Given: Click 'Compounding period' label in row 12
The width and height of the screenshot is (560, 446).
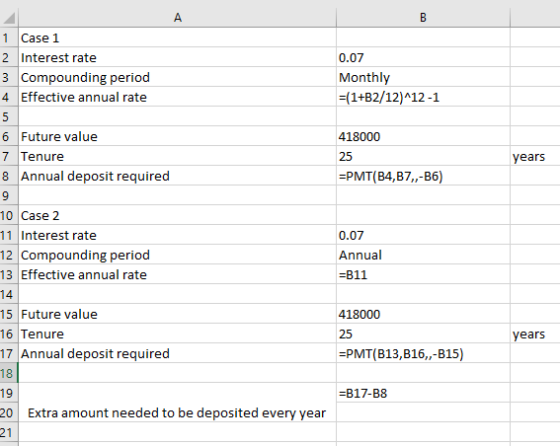Looking at the screenshot, I should point(85,255).
